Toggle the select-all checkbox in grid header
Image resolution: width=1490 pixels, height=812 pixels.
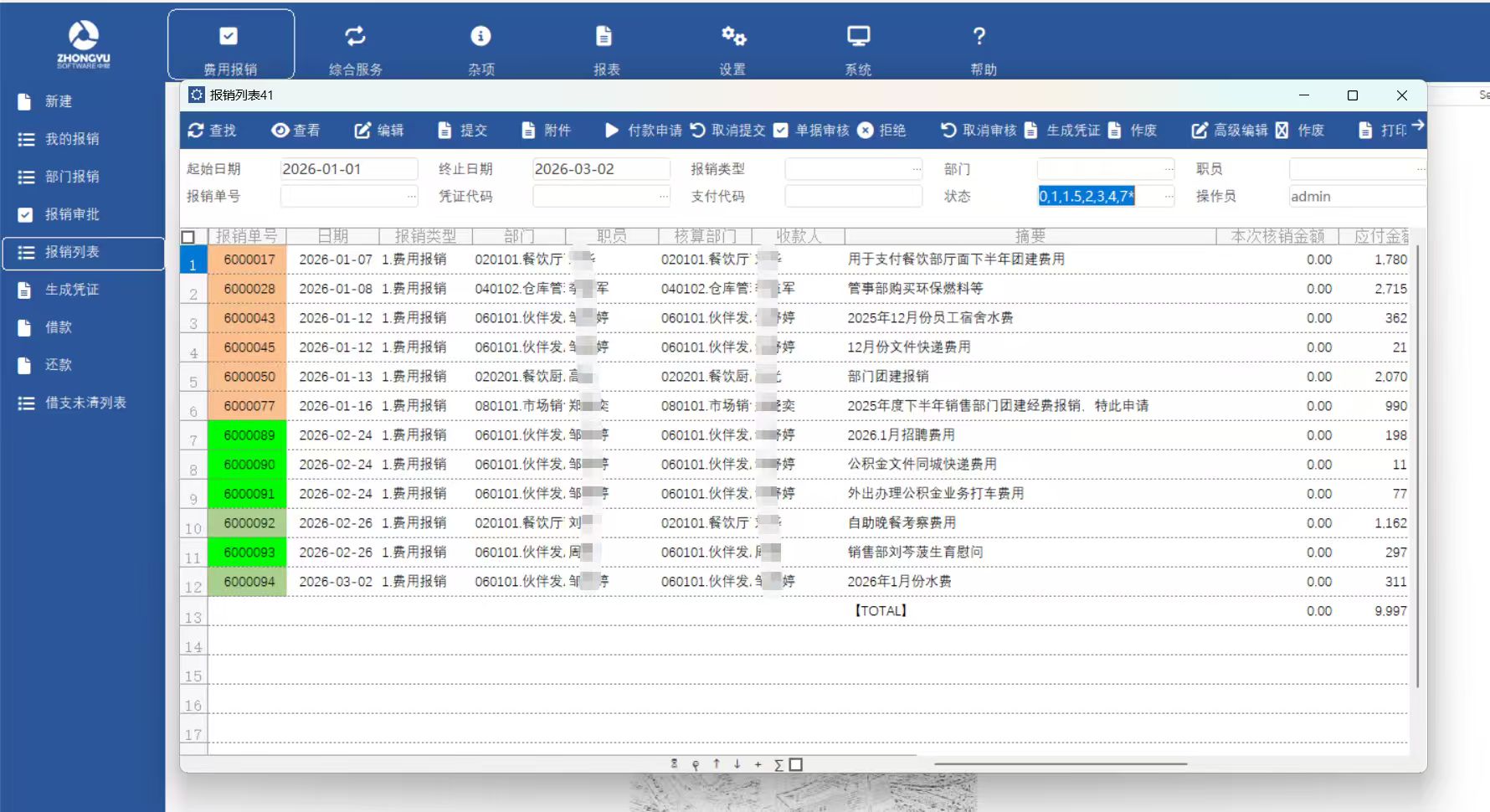(x=188, y=237)
